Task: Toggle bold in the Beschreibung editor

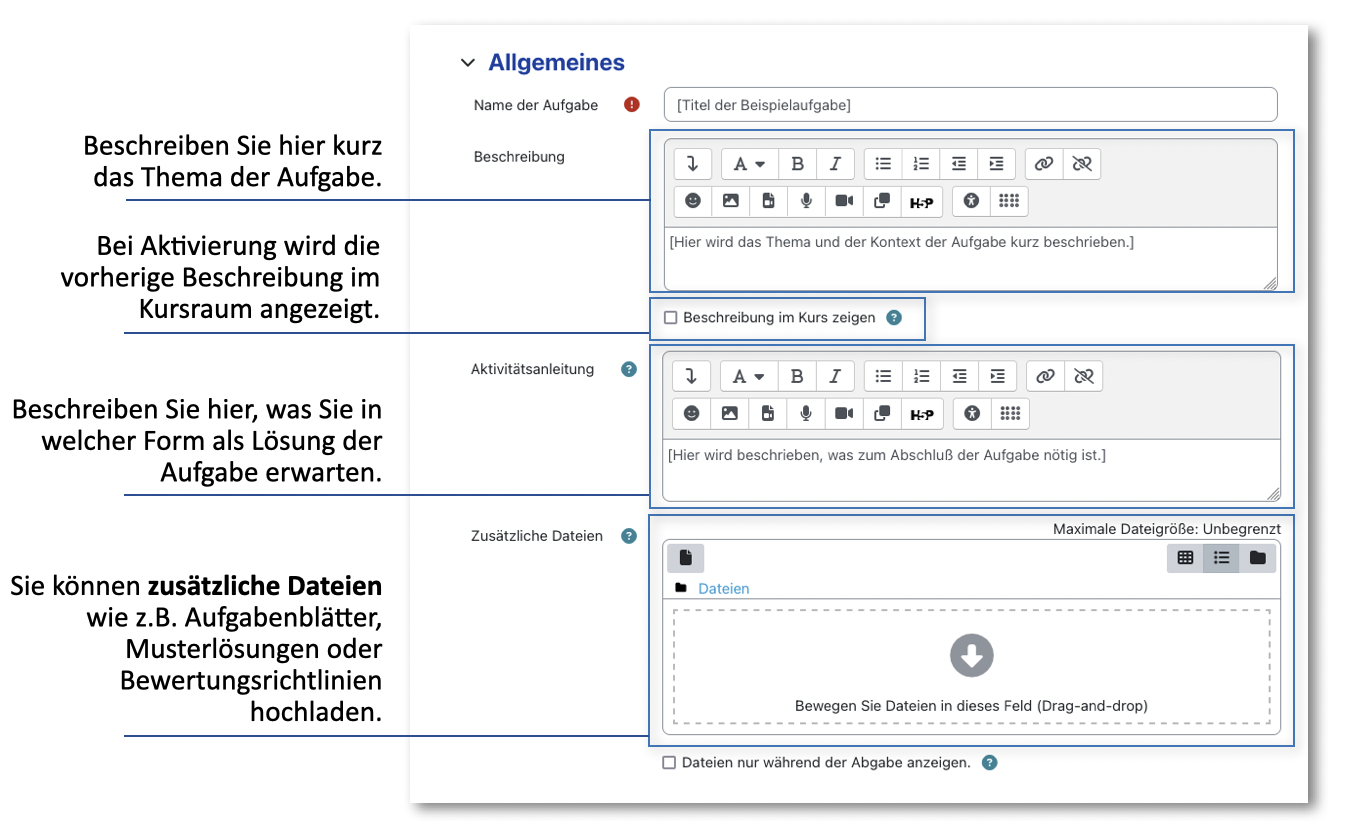Action: pyautogui.click(x=797, y=164)
